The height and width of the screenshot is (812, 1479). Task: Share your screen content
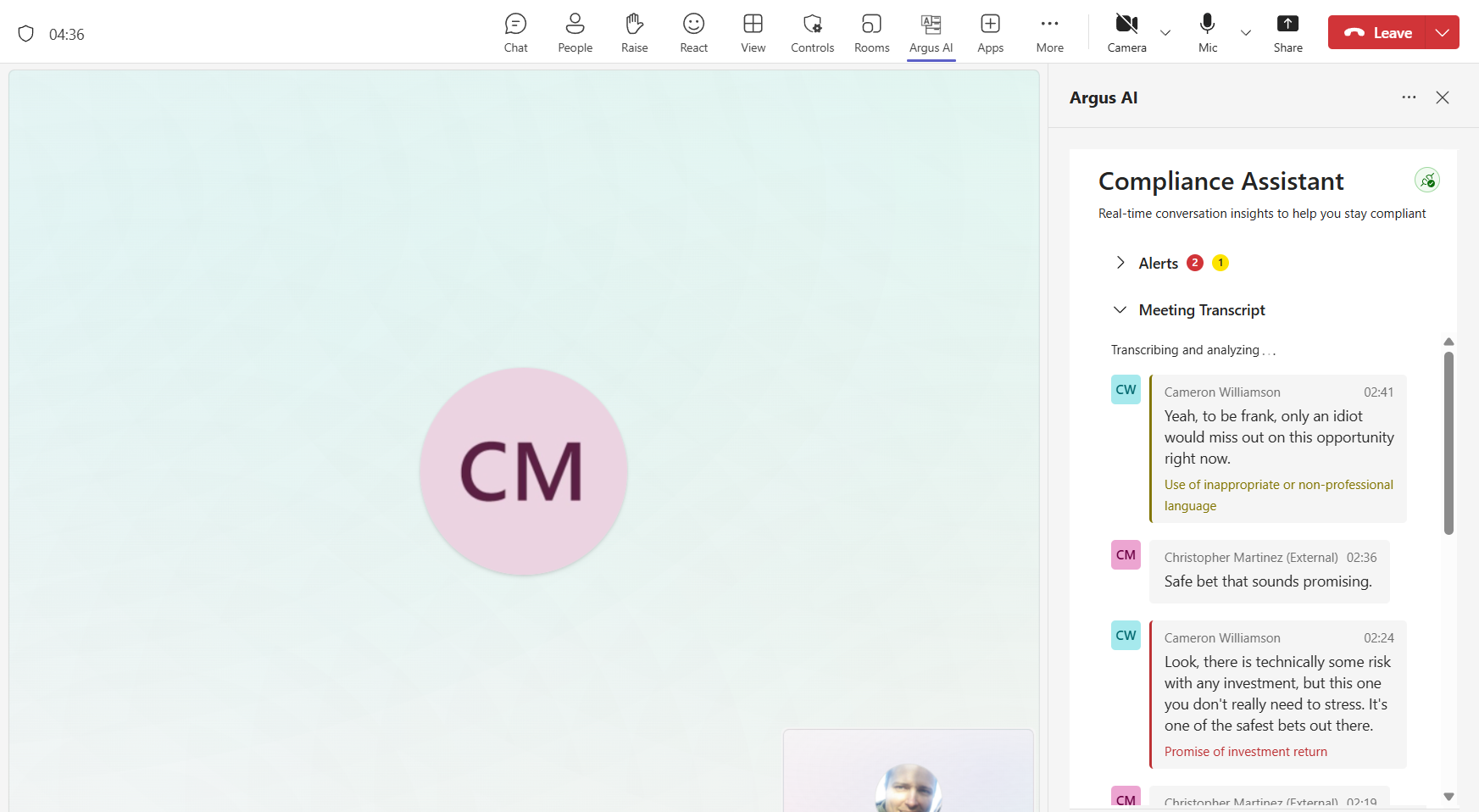(x=1287, y=33)
